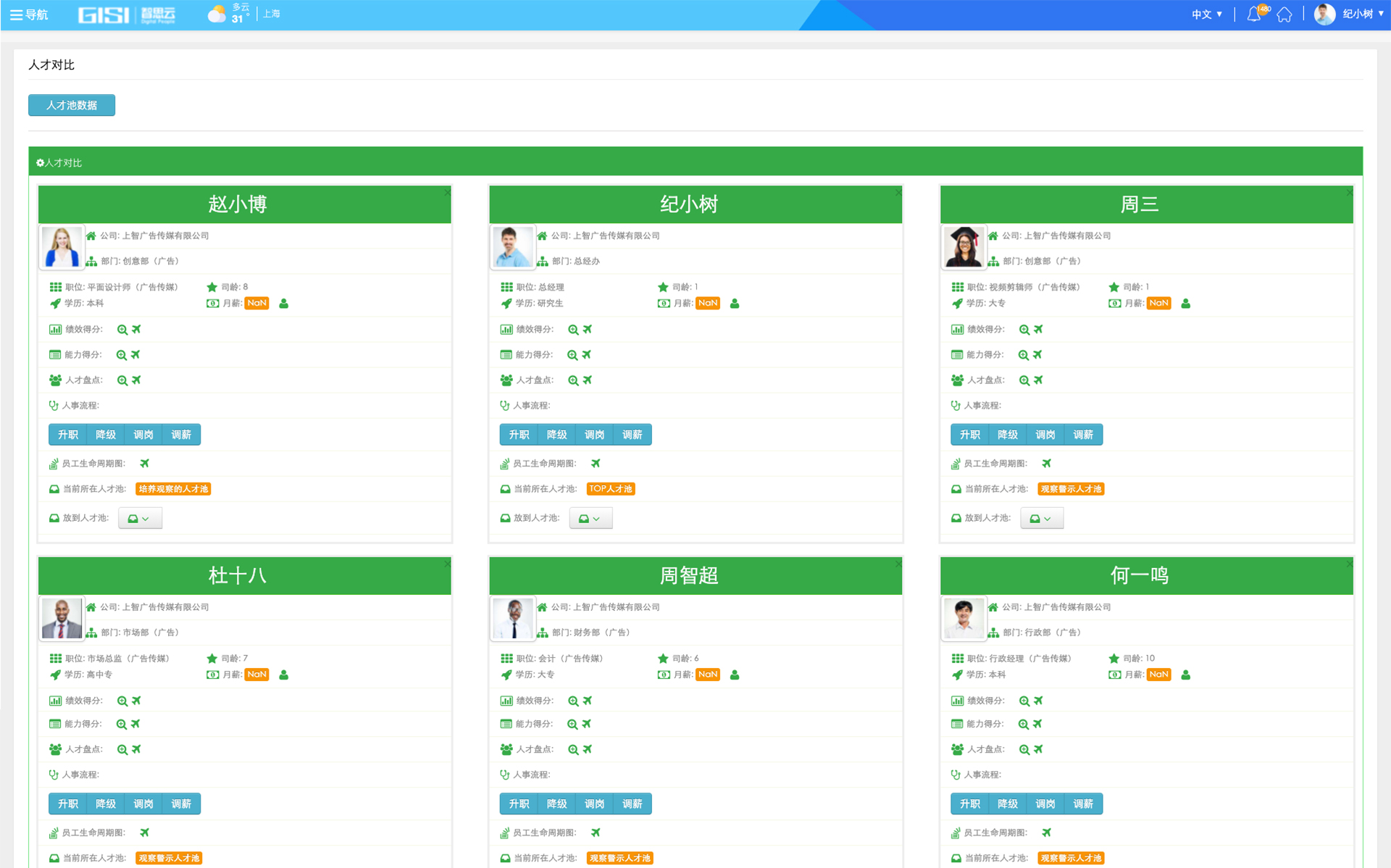
Task: Click plane icon for 何一鸣 绩效得分
Action: [x=1038, y=701]
